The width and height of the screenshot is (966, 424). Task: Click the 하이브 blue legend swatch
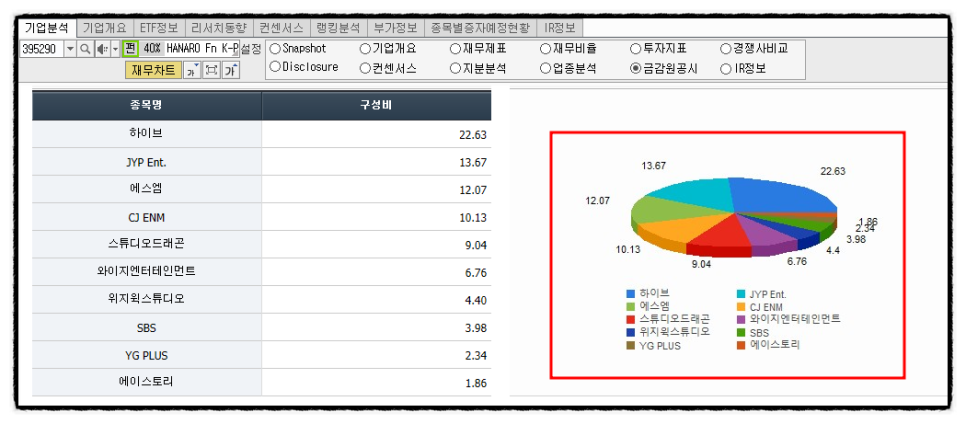tap(630, 293)
